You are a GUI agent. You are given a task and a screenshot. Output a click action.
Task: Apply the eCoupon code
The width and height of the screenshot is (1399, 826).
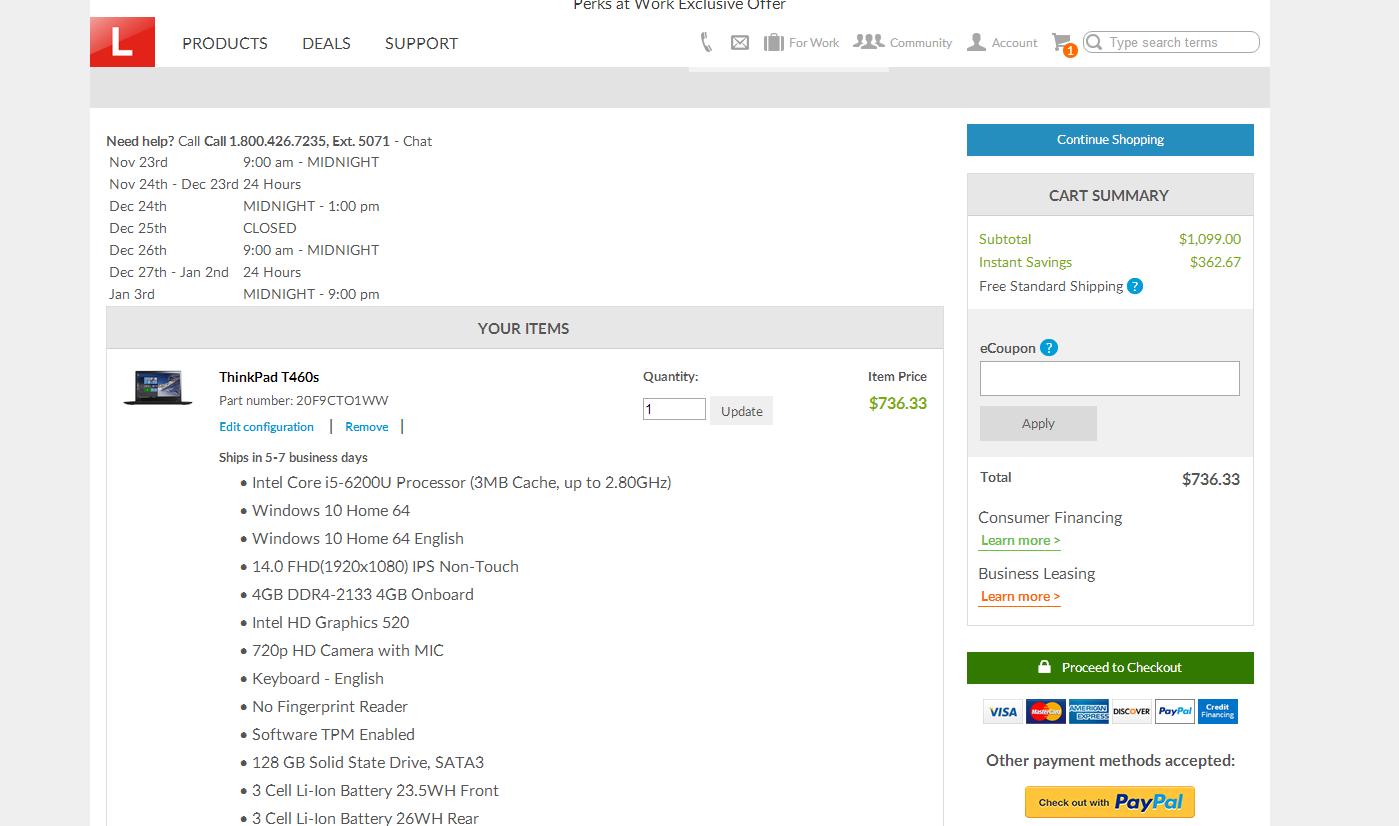pyautogui.click(x=1038, y=423)
